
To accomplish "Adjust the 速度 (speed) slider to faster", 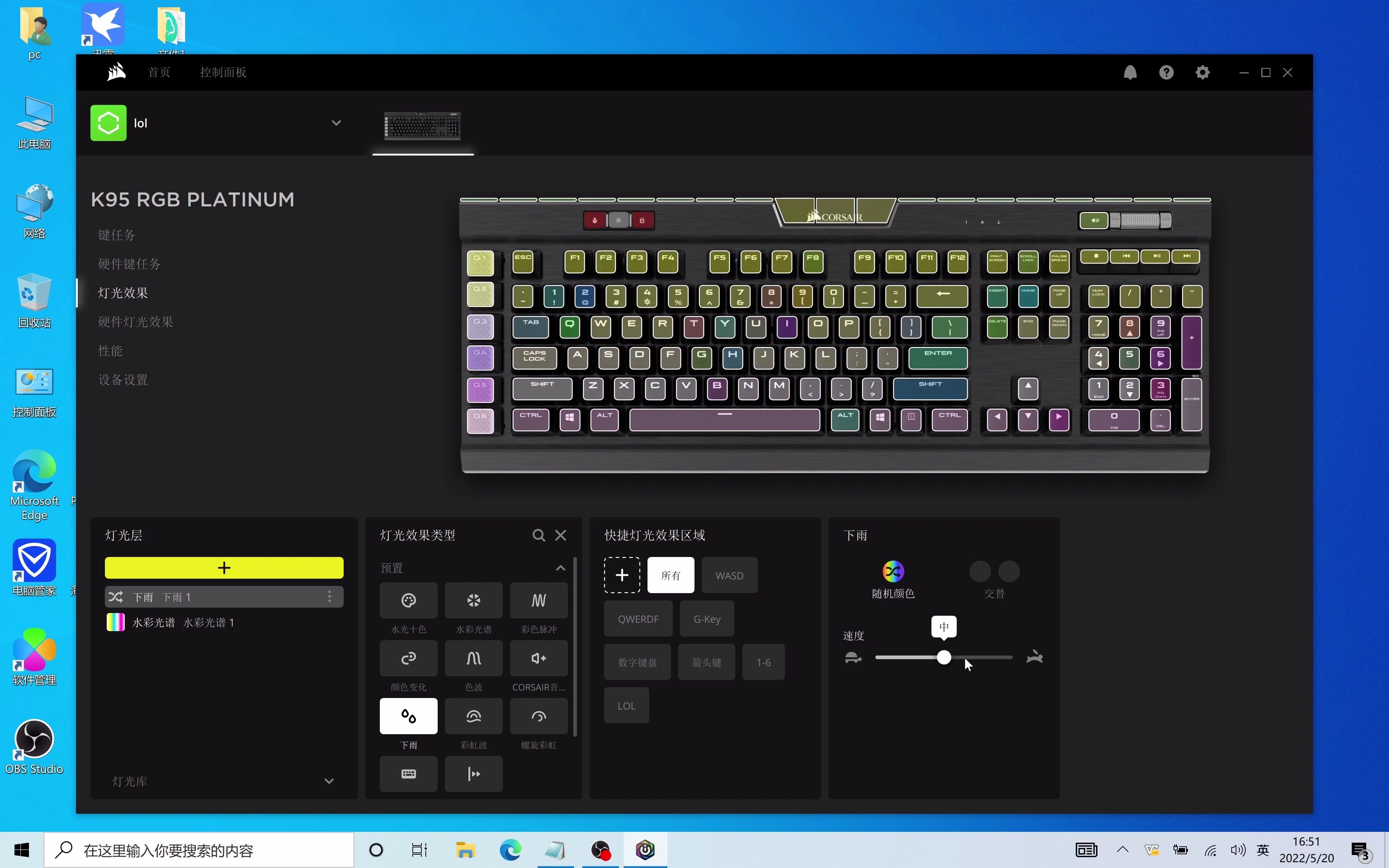I will tap(1000, 657).
